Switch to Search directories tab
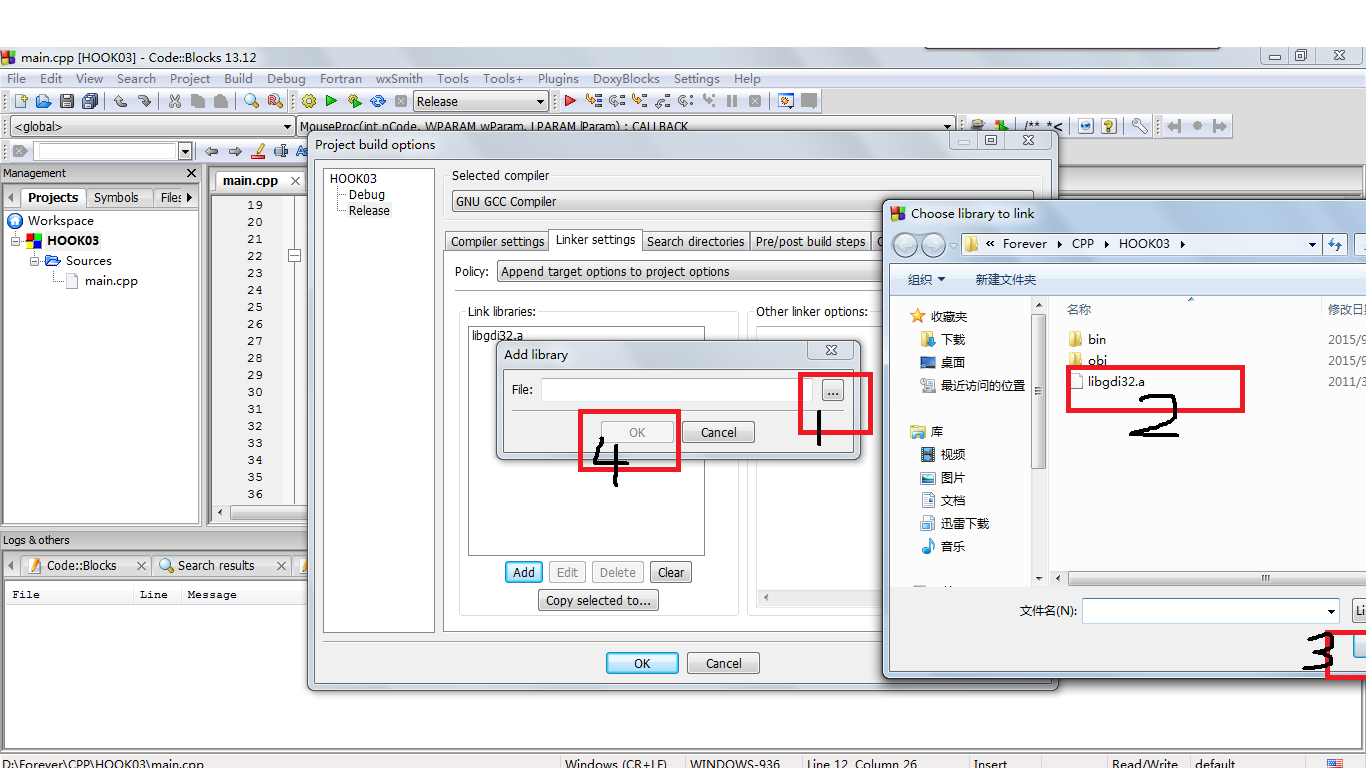 [x=695, y=241]
